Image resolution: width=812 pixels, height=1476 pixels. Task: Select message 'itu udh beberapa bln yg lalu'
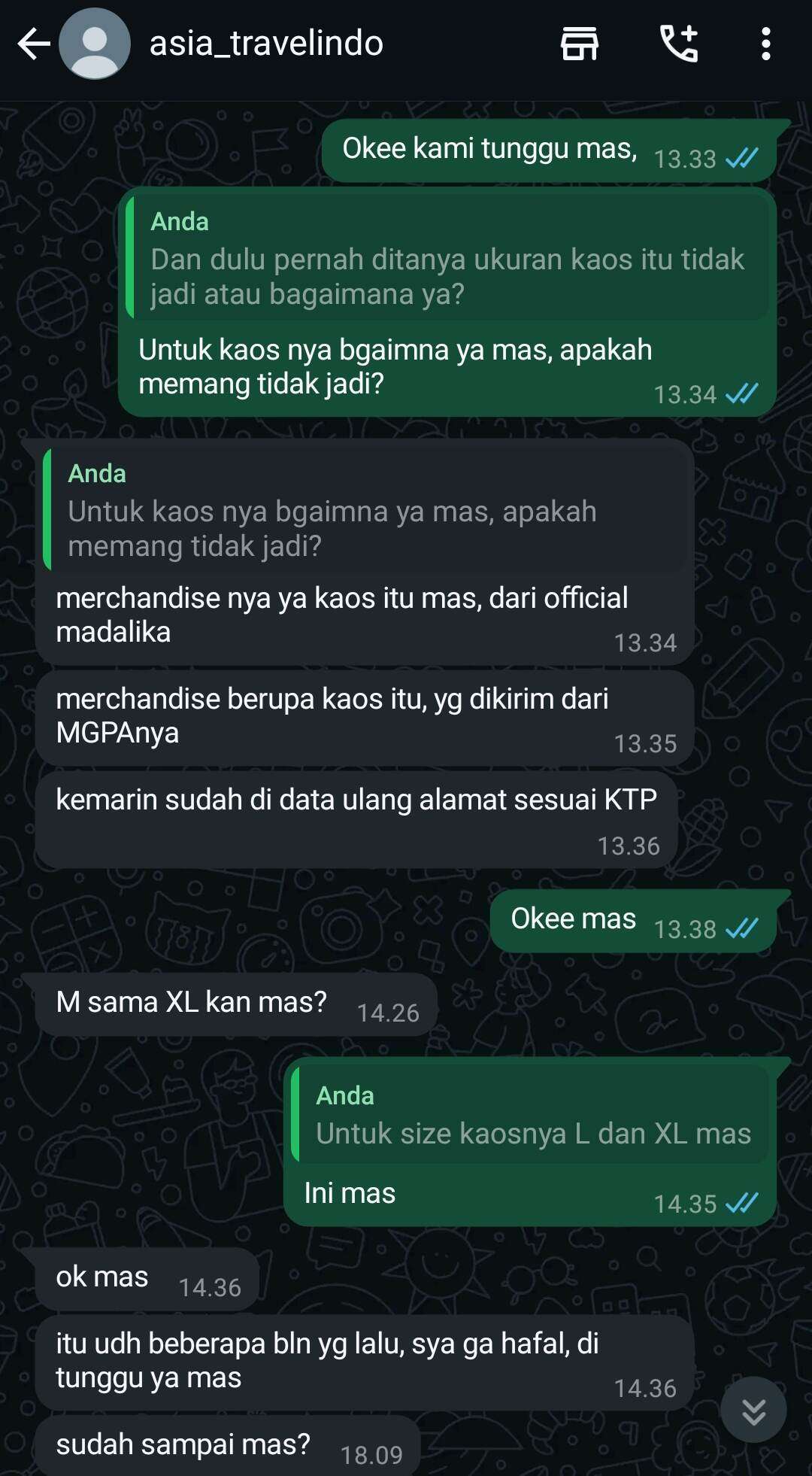[x=365, y=1363]
